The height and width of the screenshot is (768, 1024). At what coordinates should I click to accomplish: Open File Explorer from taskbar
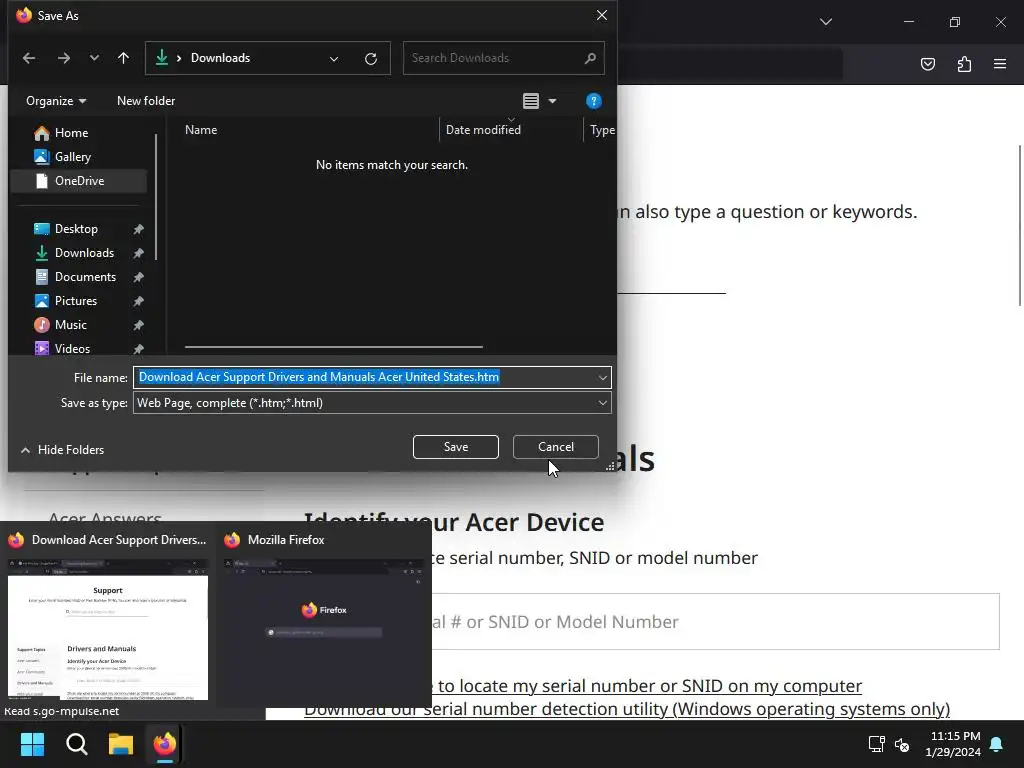[121, 744]
